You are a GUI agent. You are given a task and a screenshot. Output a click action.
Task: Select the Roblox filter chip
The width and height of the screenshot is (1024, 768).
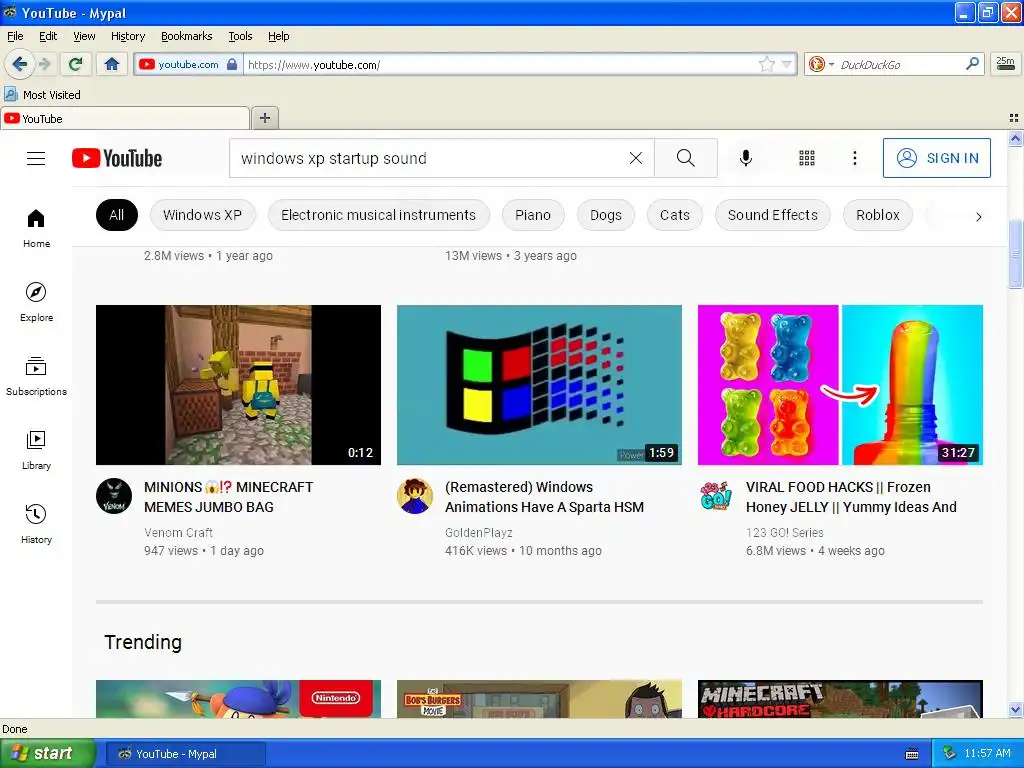878,215
